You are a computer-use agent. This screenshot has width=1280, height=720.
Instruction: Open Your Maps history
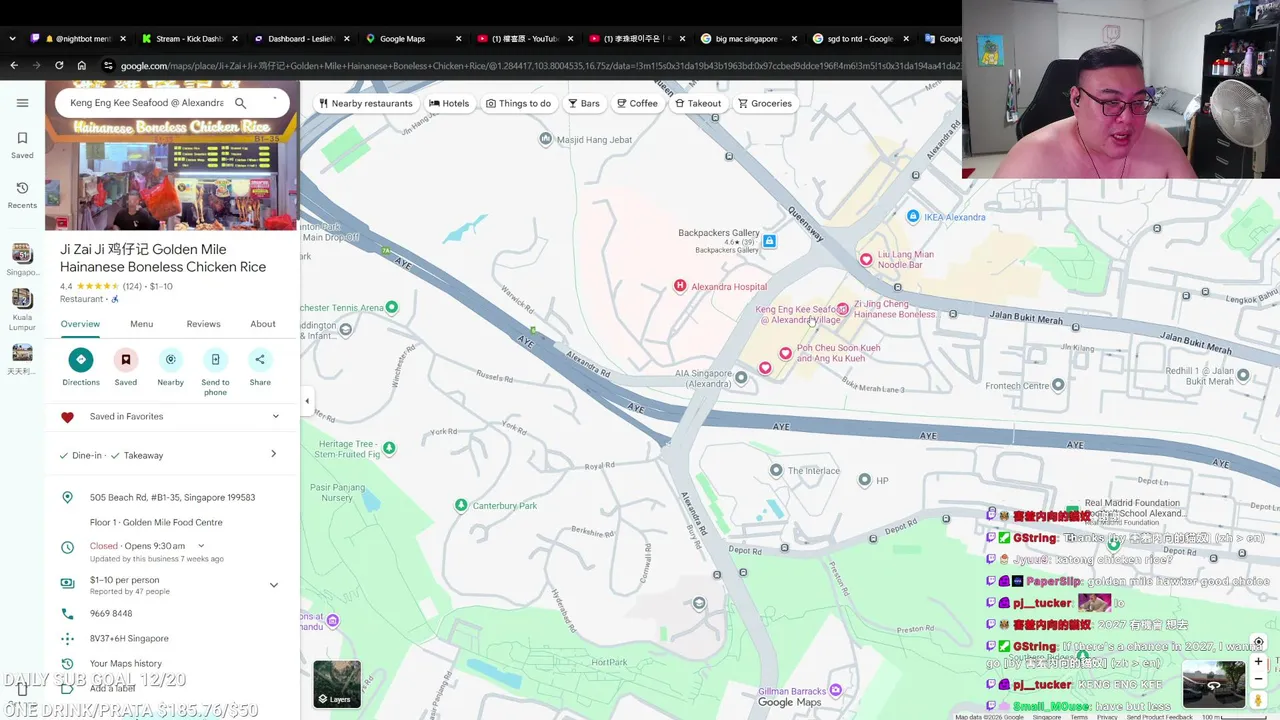(x=125, y=664)
